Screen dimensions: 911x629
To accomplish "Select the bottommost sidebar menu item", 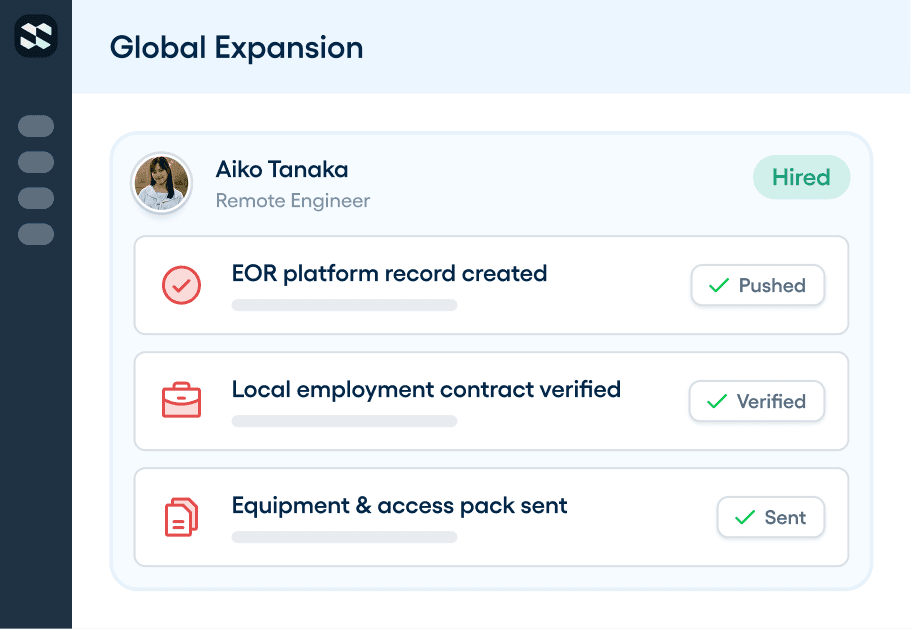I will pyautogui.click(x=36, y=234).
